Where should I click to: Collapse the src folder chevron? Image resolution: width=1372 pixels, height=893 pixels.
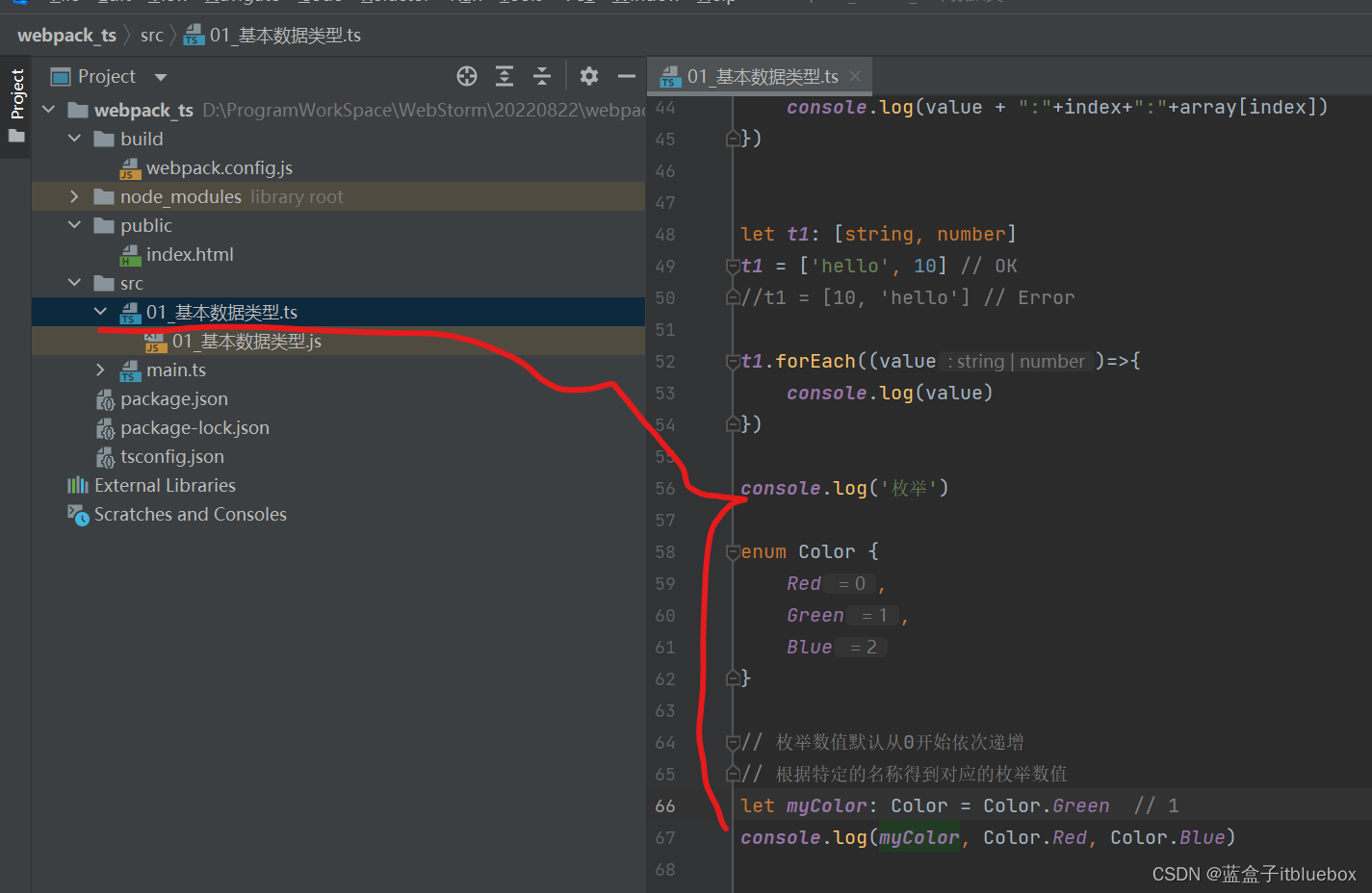[75, 283]
